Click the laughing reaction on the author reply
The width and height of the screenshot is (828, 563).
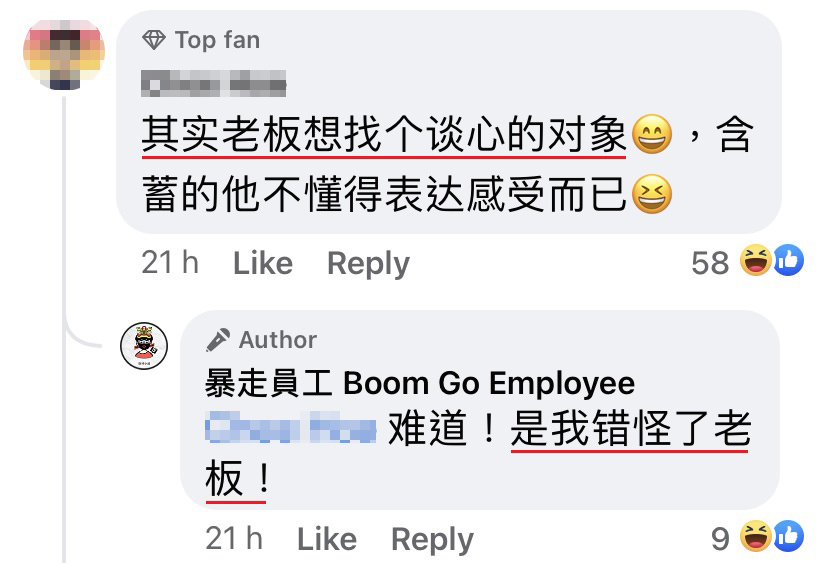tap(755, 536)
